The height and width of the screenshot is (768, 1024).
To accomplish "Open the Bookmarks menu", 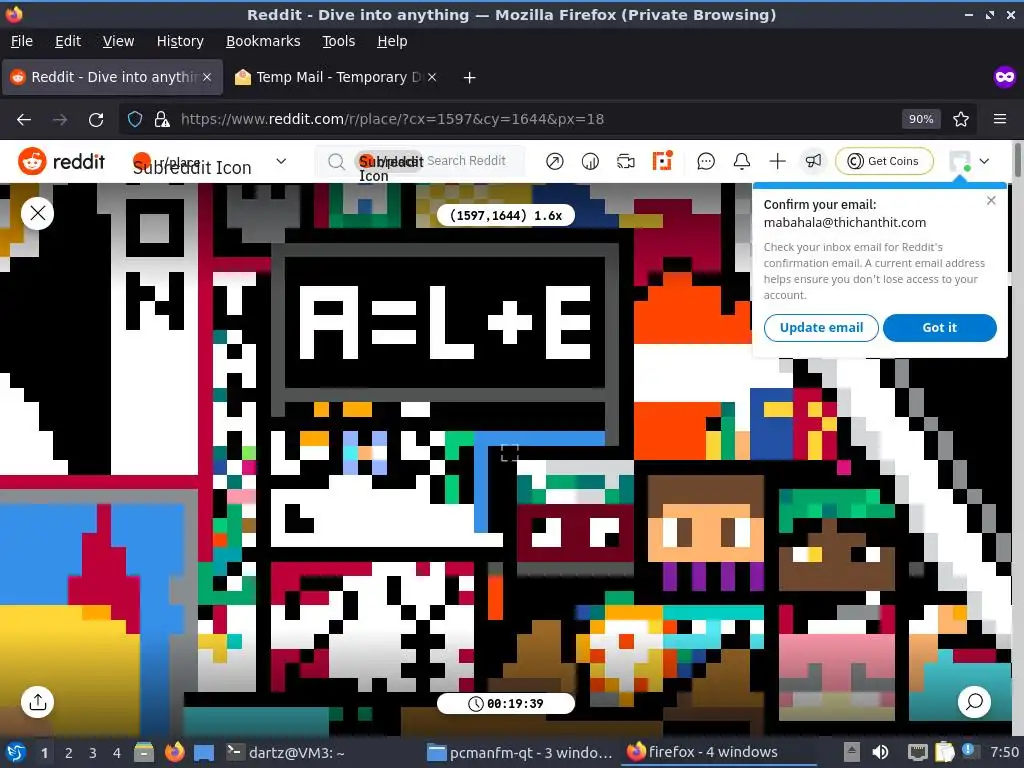I will (263, 41).
